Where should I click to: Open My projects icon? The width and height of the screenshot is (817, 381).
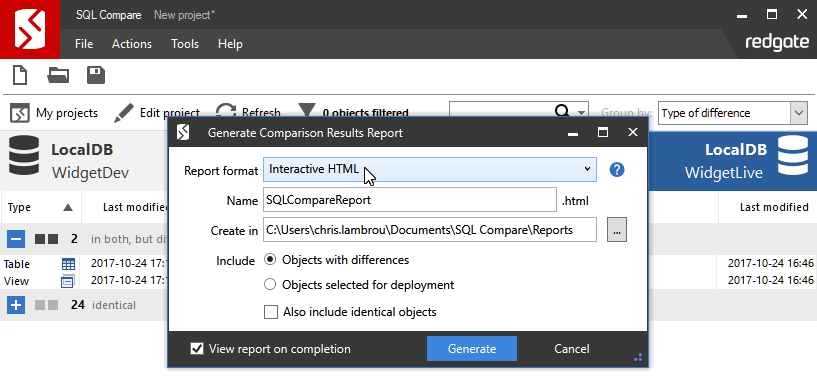point(20,113)
